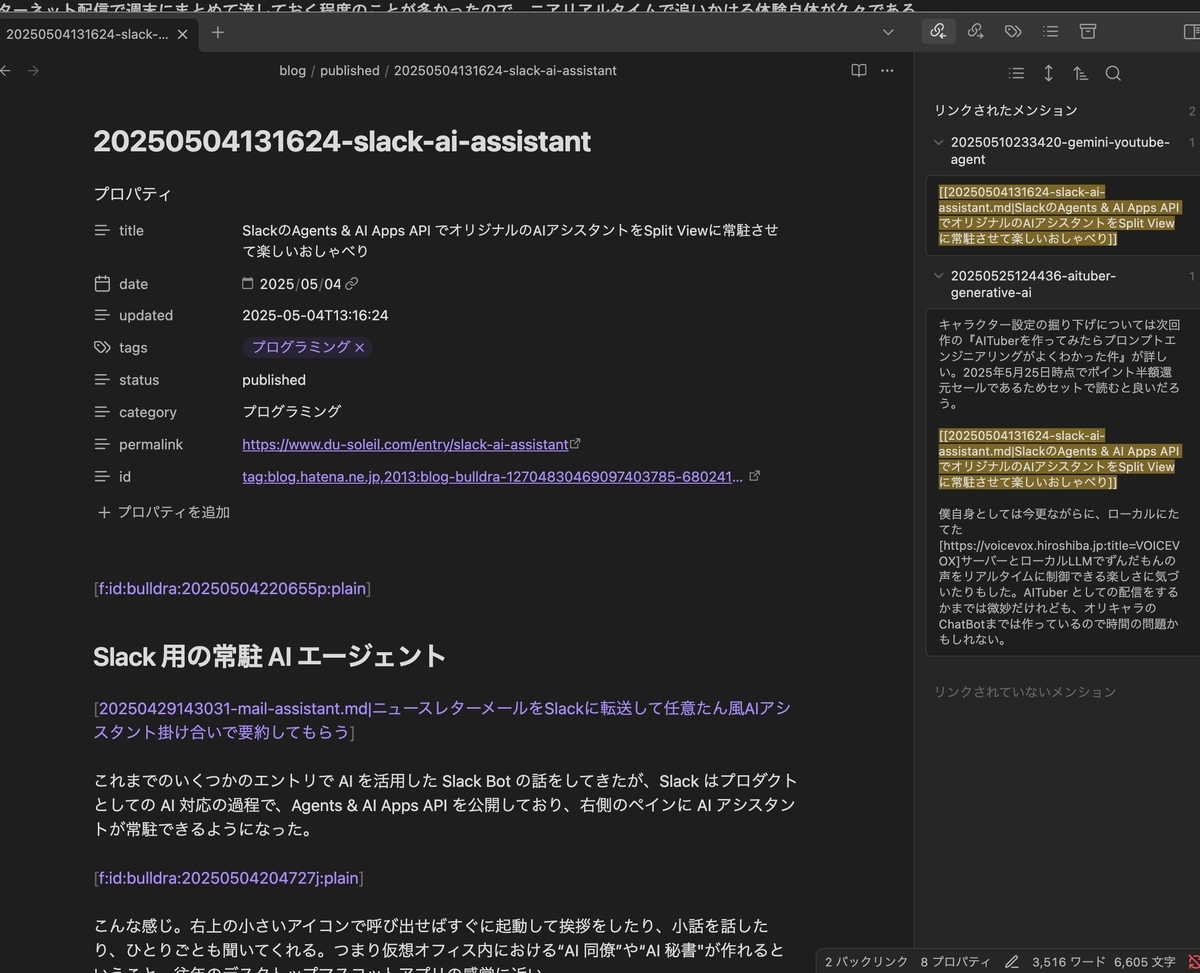Open the backlinks panel tab icon
Screen dimensions: 1200x973
938,31
